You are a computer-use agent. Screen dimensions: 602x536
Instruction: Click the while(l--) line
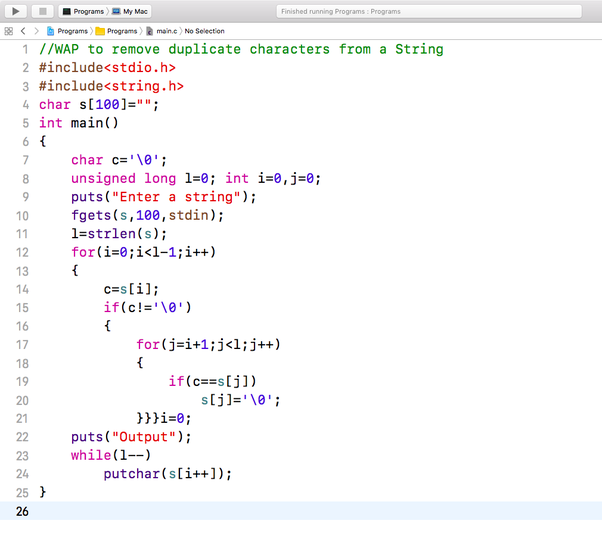[x=111, y=455]
